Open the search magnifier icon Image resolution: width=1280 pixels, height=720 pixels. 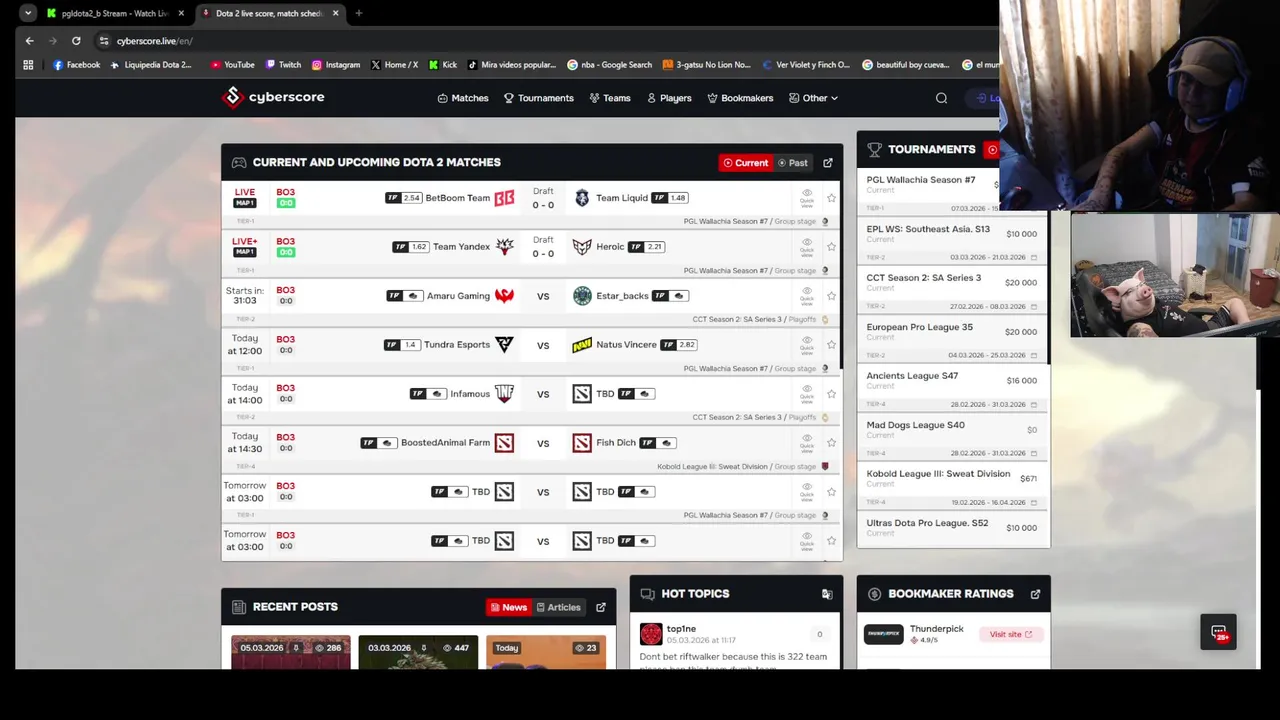[x=941, y=98]
